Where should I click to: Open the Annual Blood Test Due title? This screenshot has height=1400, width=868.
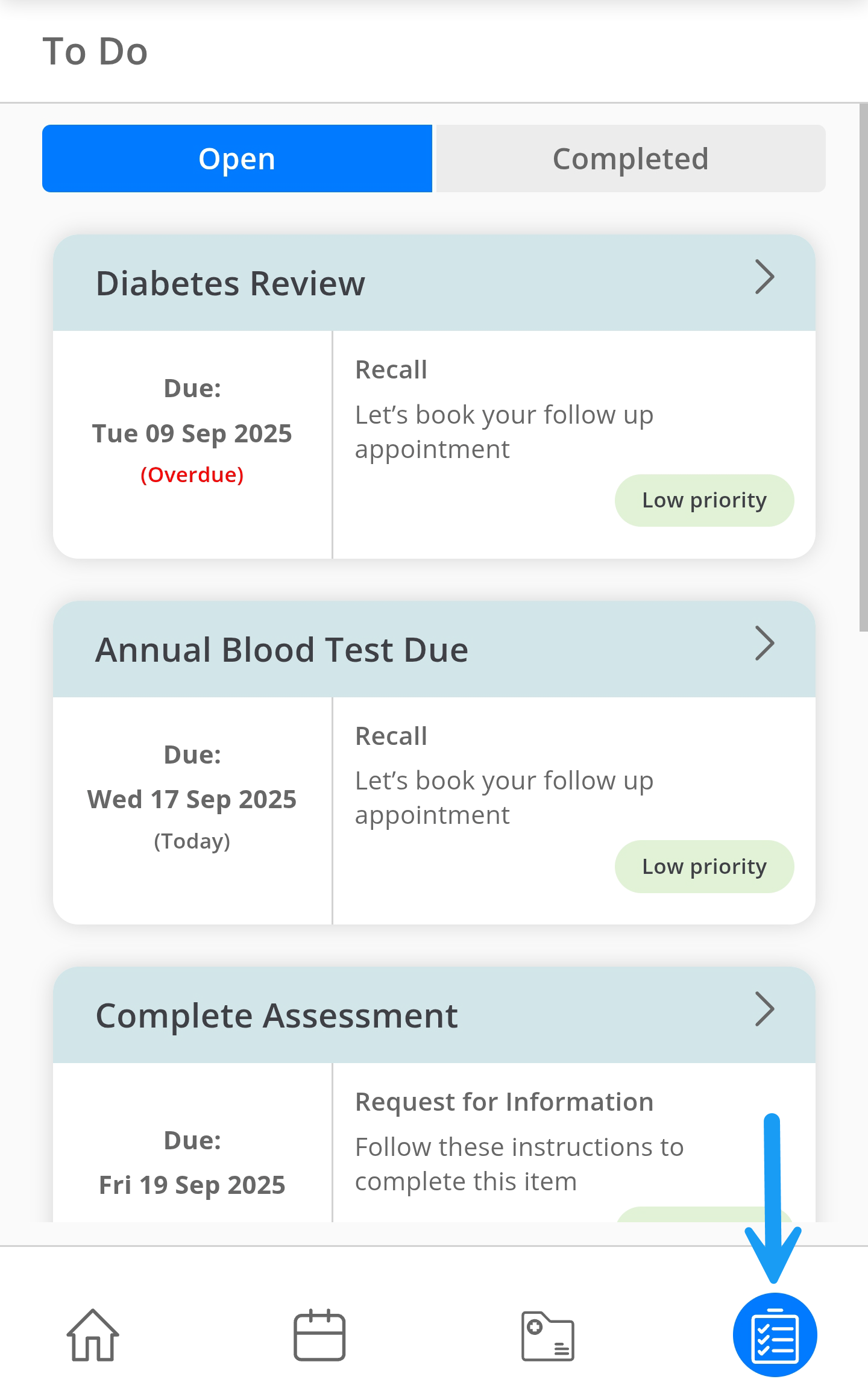pyautogui.click(x=281, y=650)
